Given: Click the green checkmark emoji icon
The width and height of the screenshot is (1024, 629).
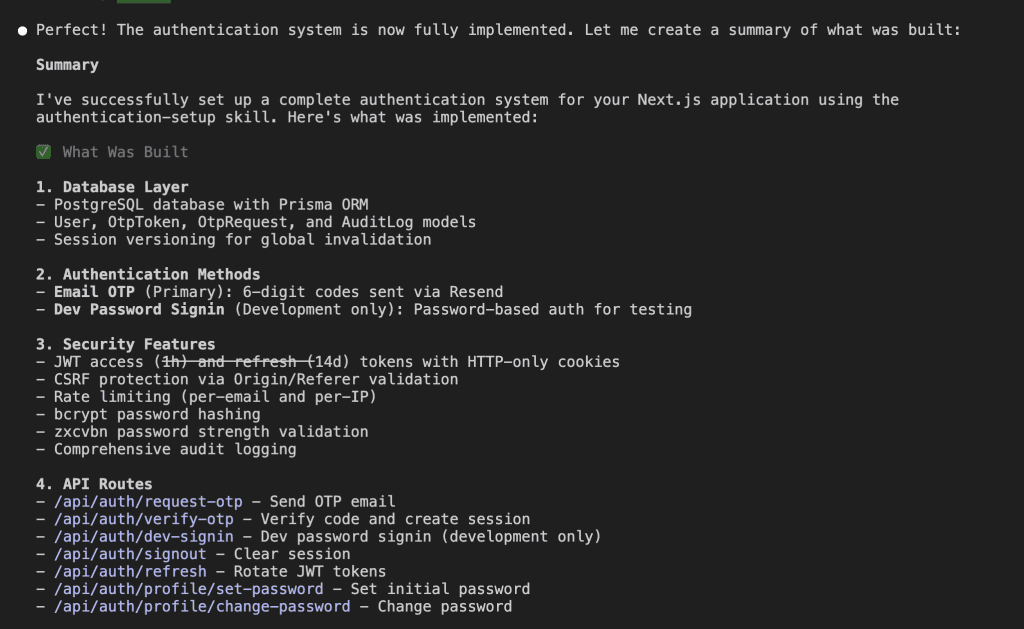Looking at the screenshot, I should (x=43, y=152).
